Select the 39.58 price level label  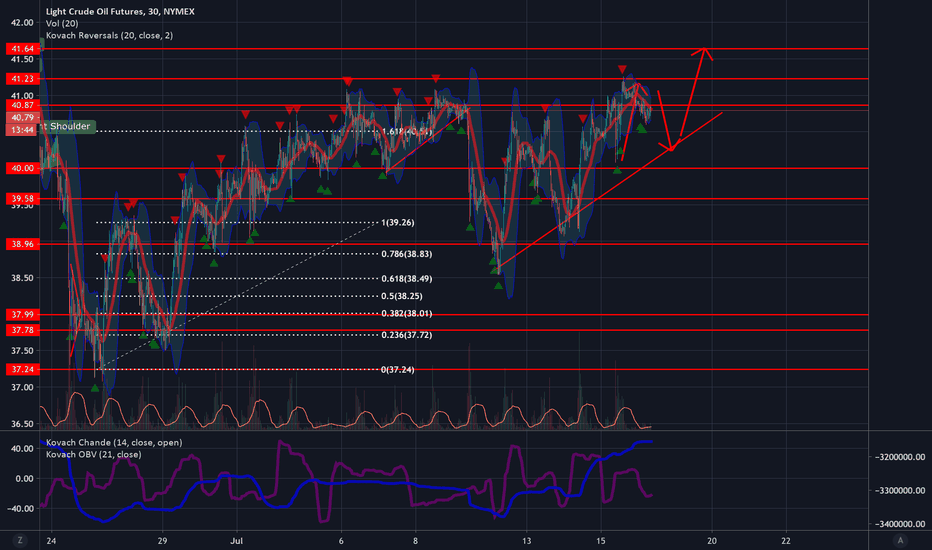pyautogui.click(x=23, y=199)
